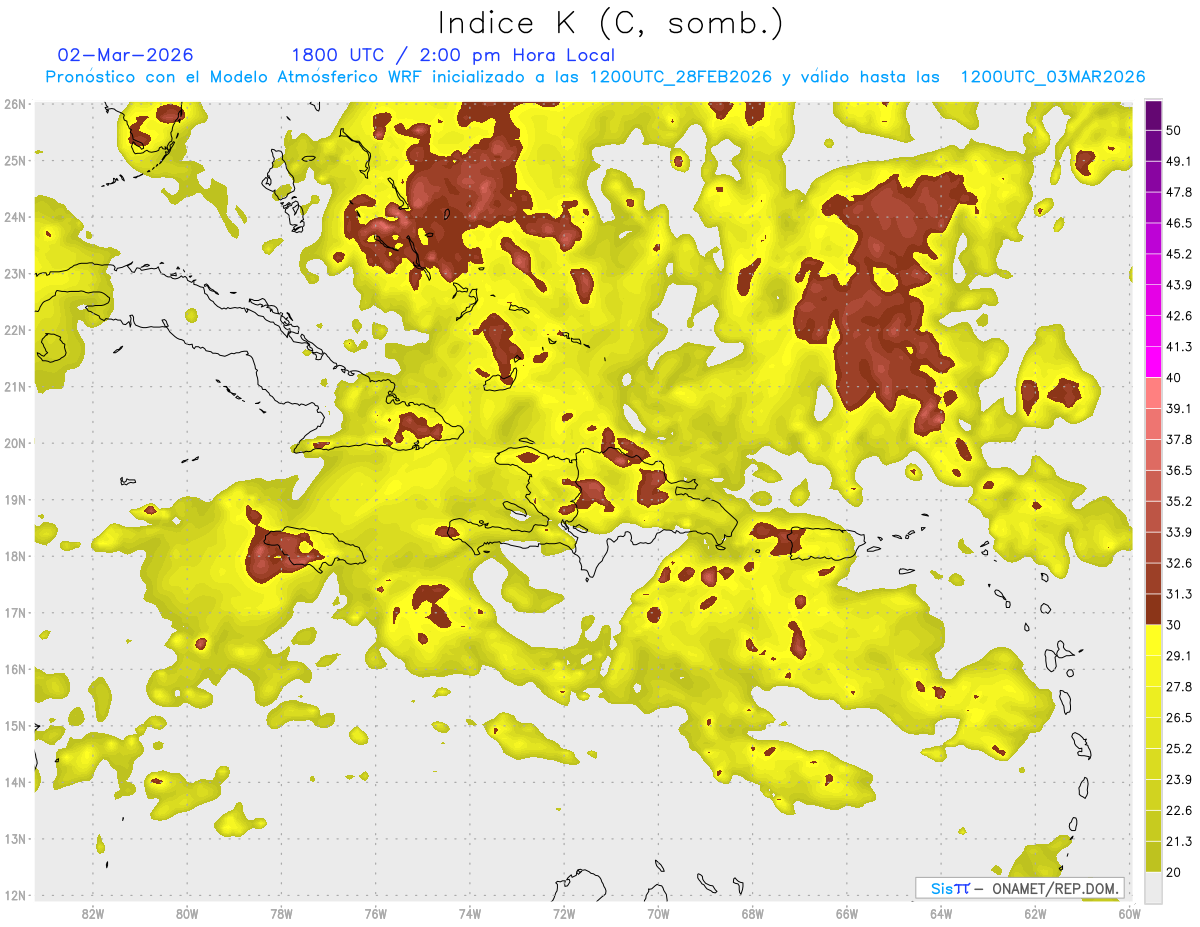Click the '35.2' color scale label
The width and height of the screenshot is (1200, 927).
click(1179, 501)
